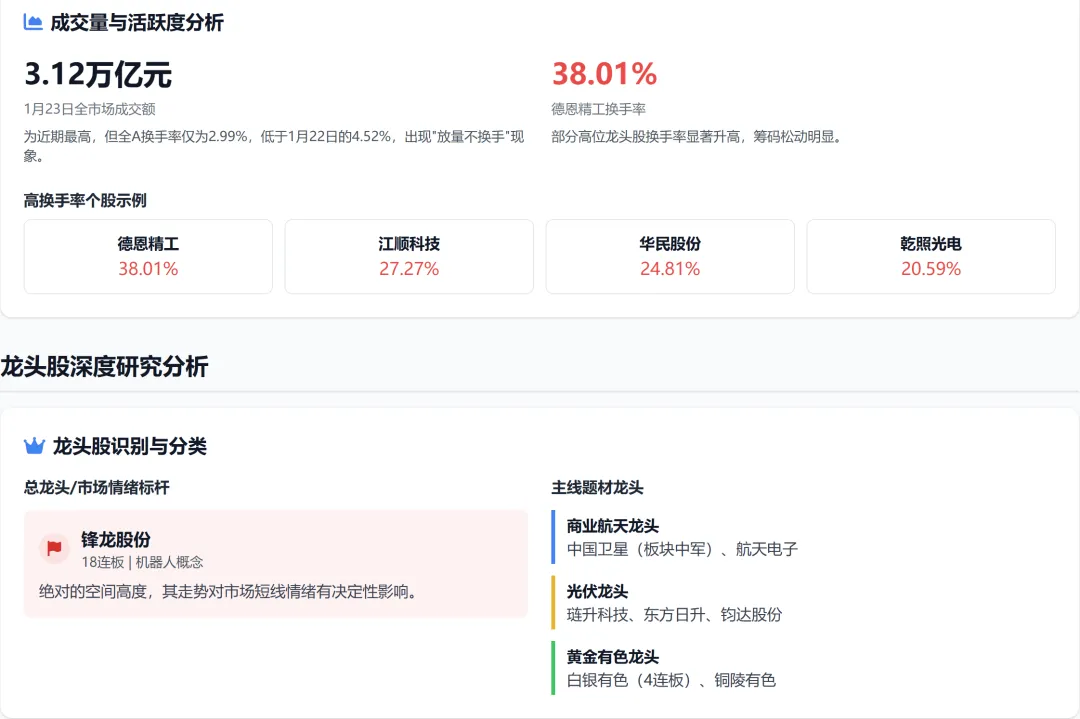This screenshot has height=719, width=1080.
Task: Click the 放量不换手 explanation paragraph
Action: tap(274, 146)
